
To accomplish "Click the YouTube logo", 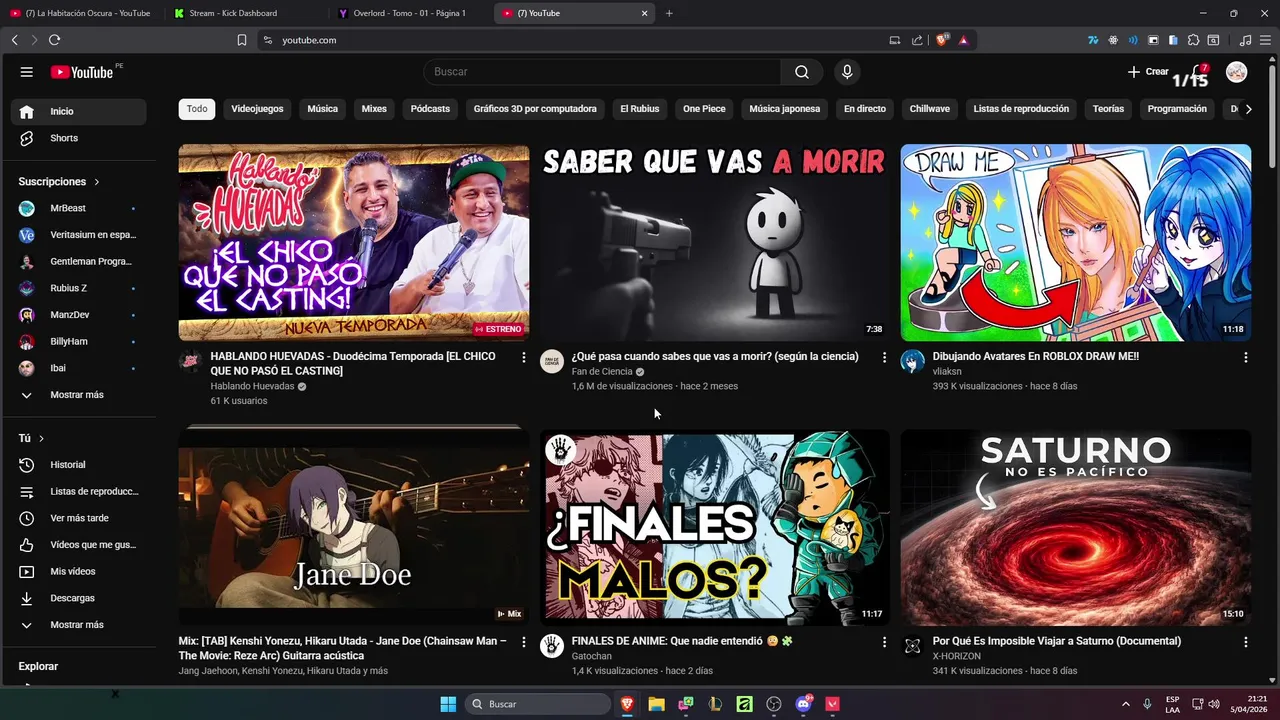I will point(82,72).
